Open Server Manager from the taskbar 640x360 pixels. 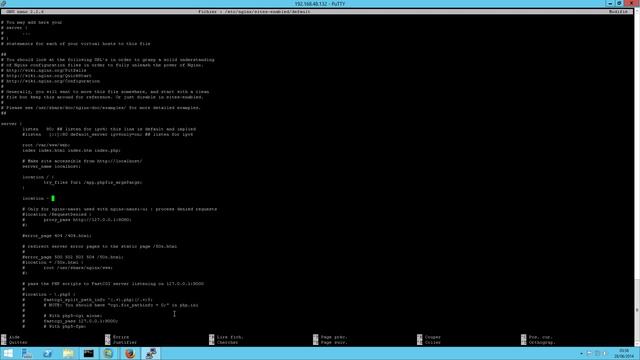point(27,353)
